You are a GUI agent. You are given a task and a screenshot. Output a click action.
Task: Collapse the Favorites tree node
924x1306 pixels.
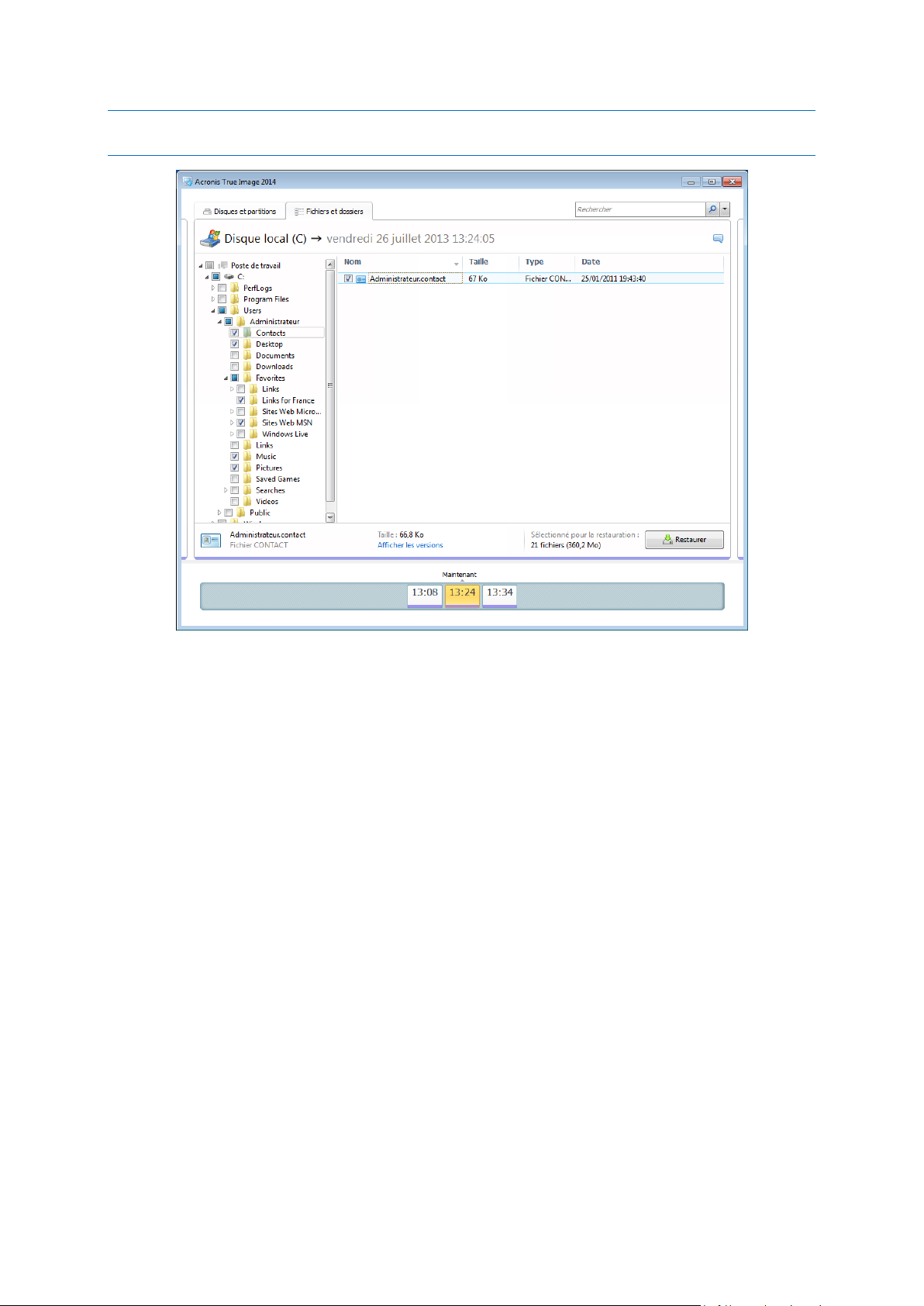coord(226,378)
